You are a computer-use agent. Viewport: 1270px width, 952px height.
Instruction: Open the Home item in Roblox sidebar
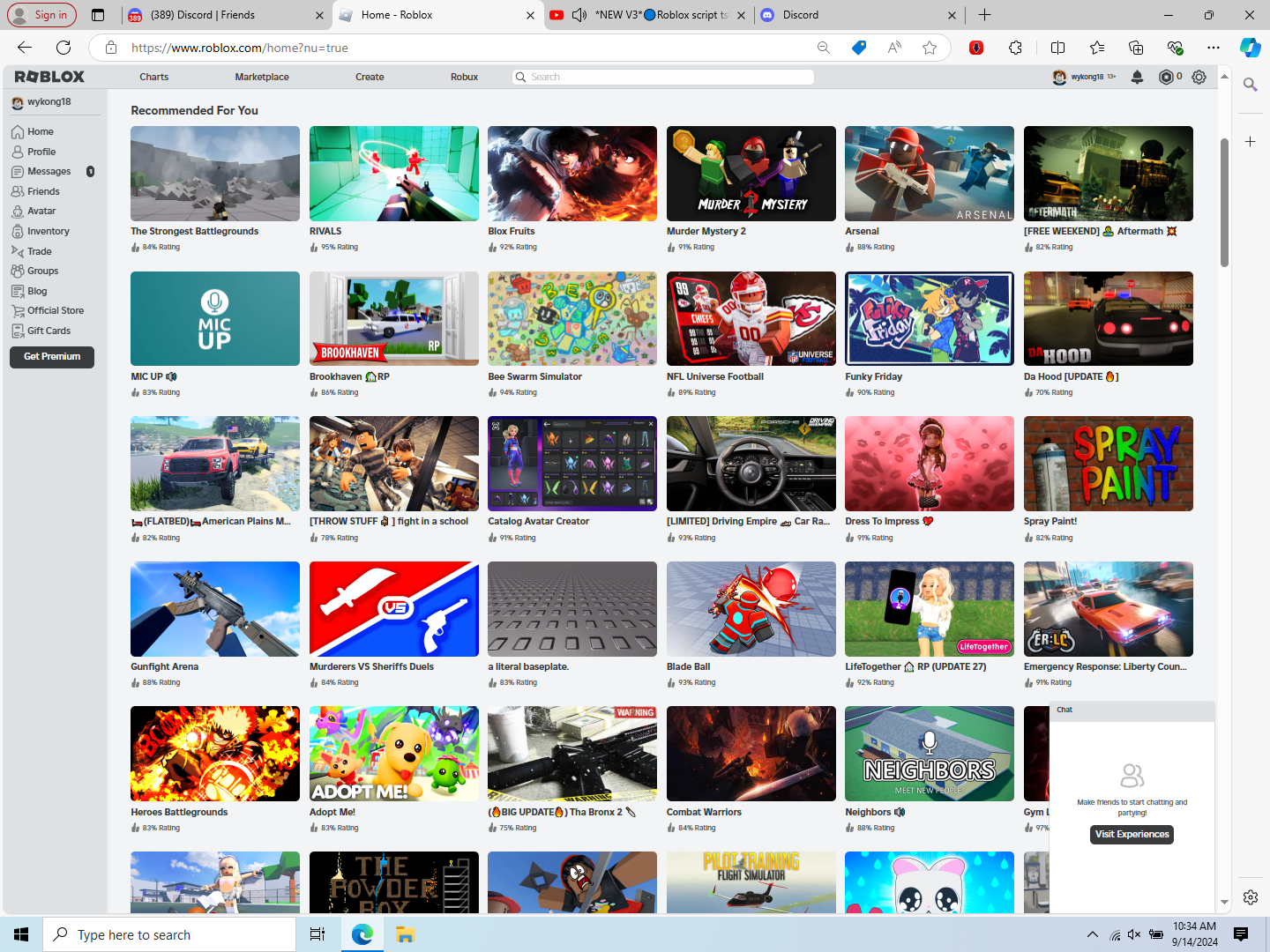click(x=33, y=131)
